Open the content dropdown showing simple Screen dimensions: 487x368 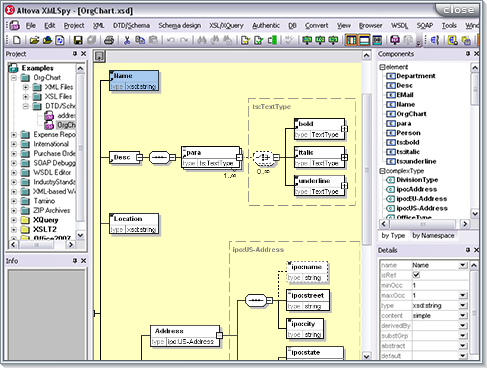pyautogui.click(x=463, y=315)
